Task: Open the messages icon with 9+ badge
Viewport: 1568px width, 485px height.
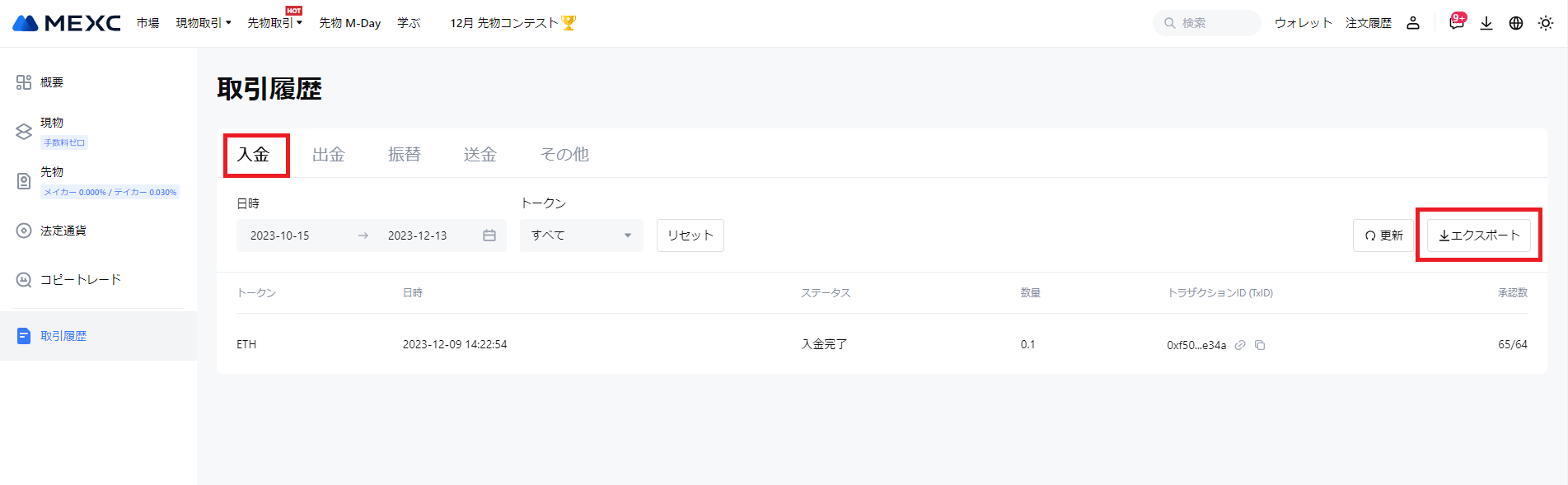Action: (x=1455, y=22)
